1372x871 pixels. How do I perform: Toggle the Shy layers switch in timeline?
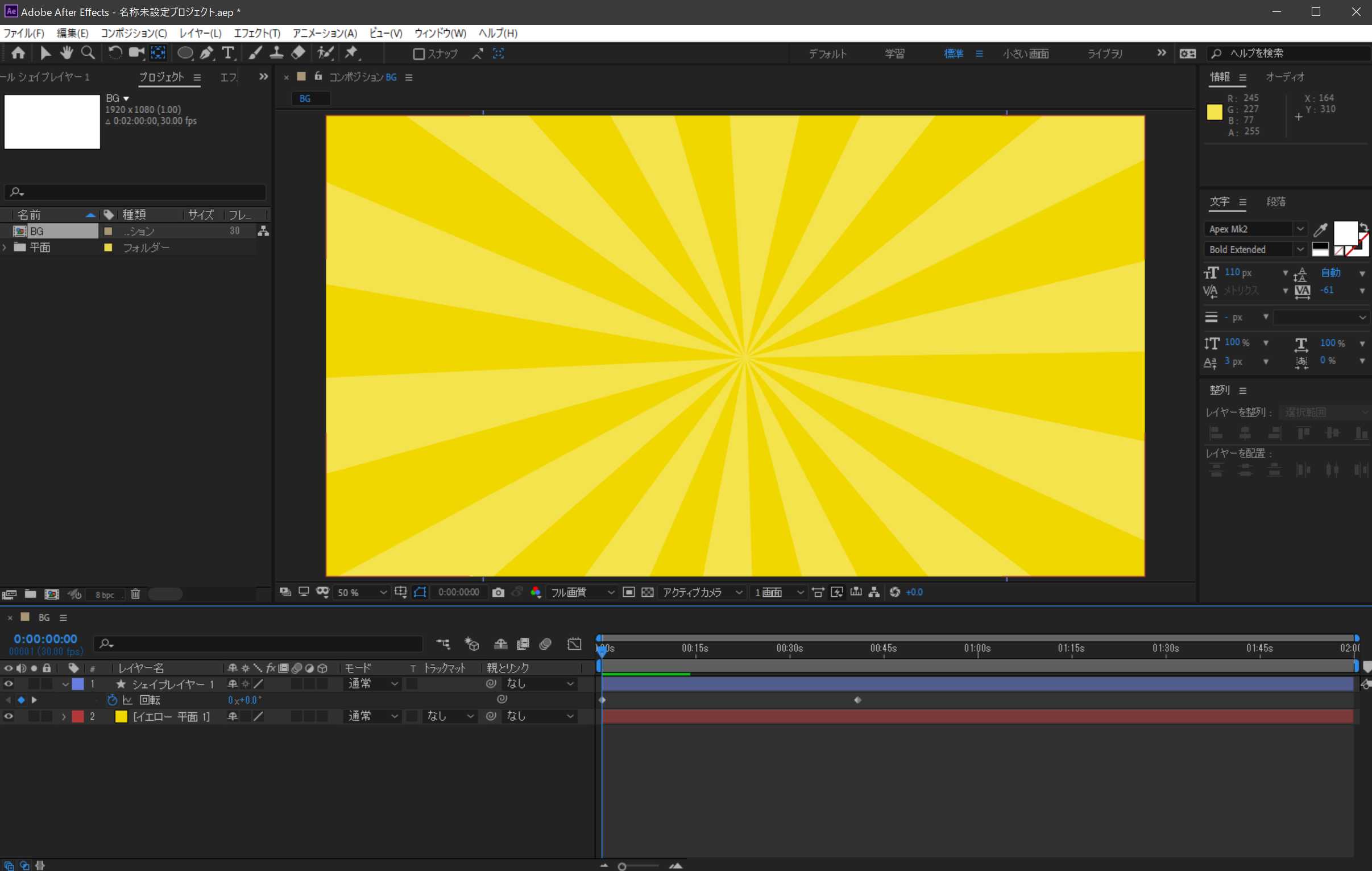(x=501, y=644)
